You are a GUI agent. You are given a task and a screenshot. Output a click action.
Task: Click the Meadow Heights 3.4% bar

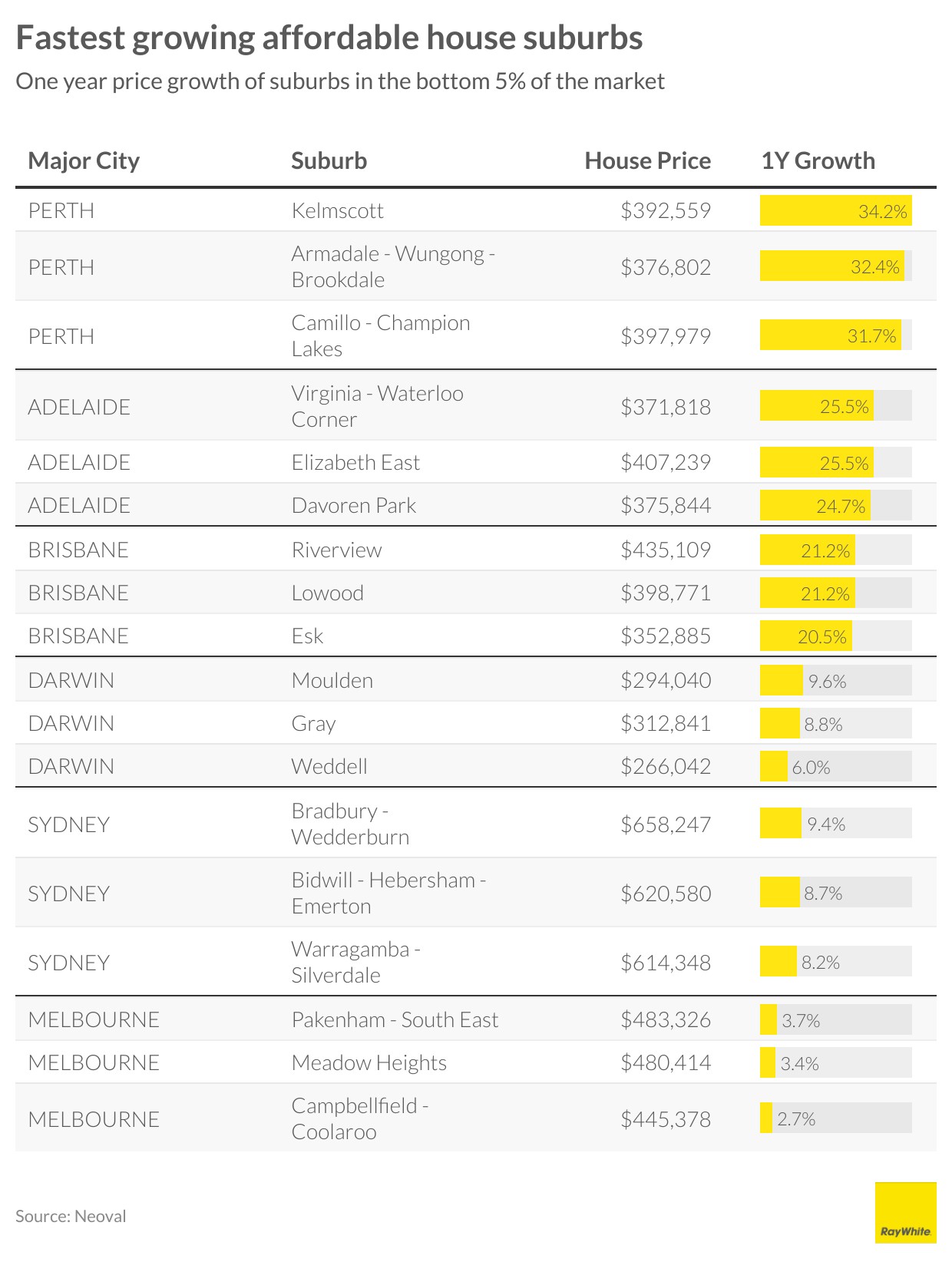pyautogui.click(x=768, y=1062)
